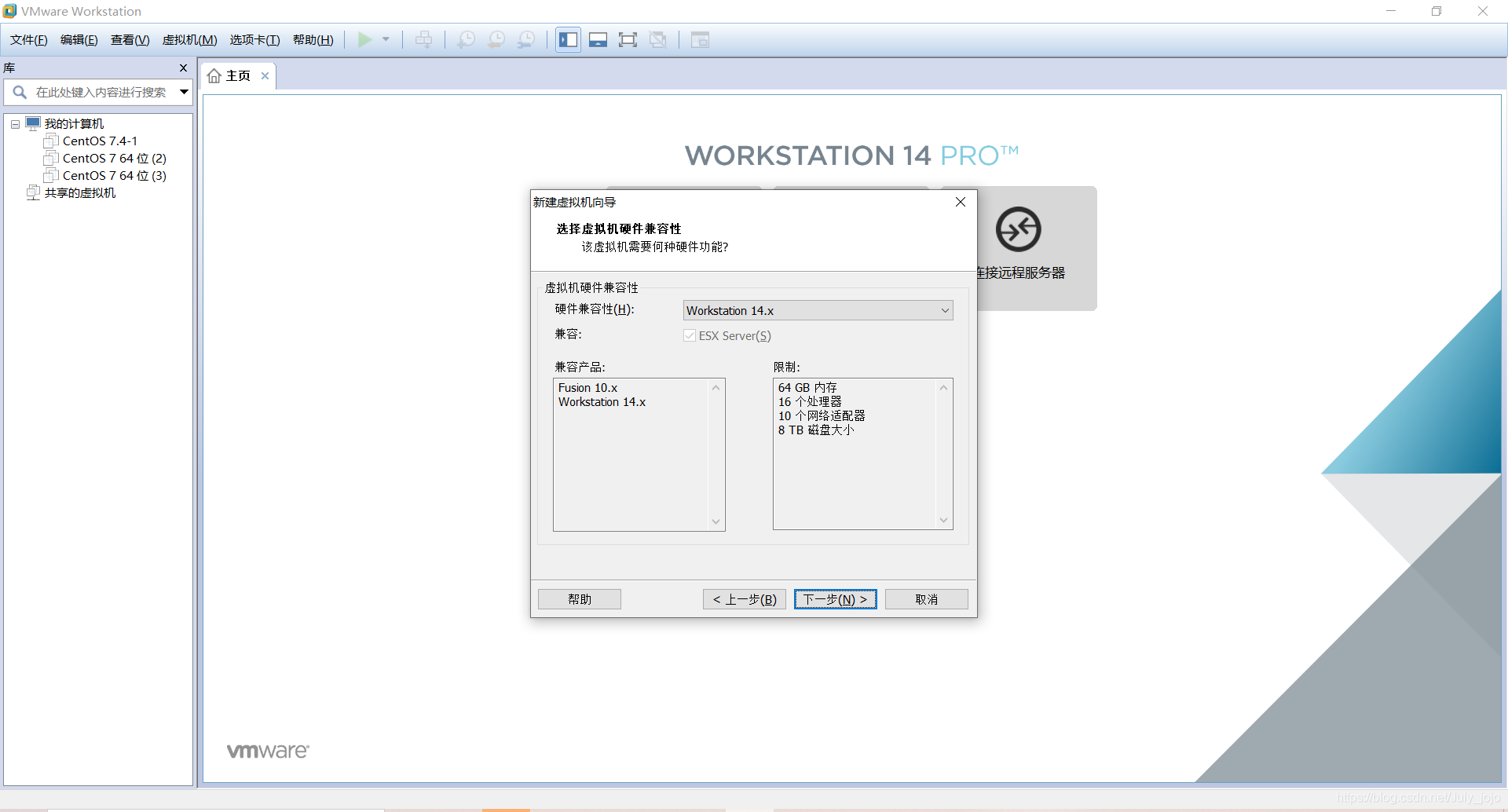Viewport: 1508px width, 812px height.
Task: Click the green power on play button
Action: (365, 40)
